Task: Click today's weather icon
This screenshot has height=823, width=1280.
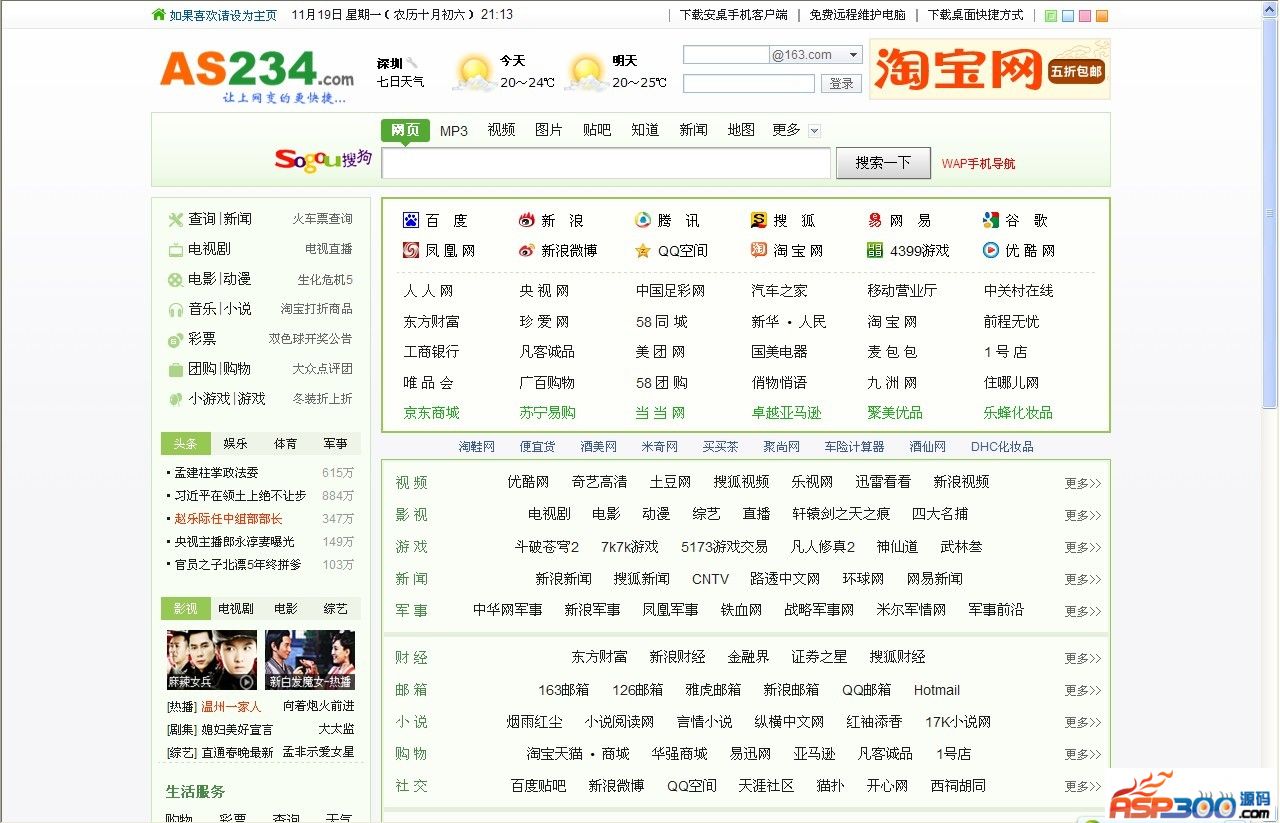Action: [472, 72]
